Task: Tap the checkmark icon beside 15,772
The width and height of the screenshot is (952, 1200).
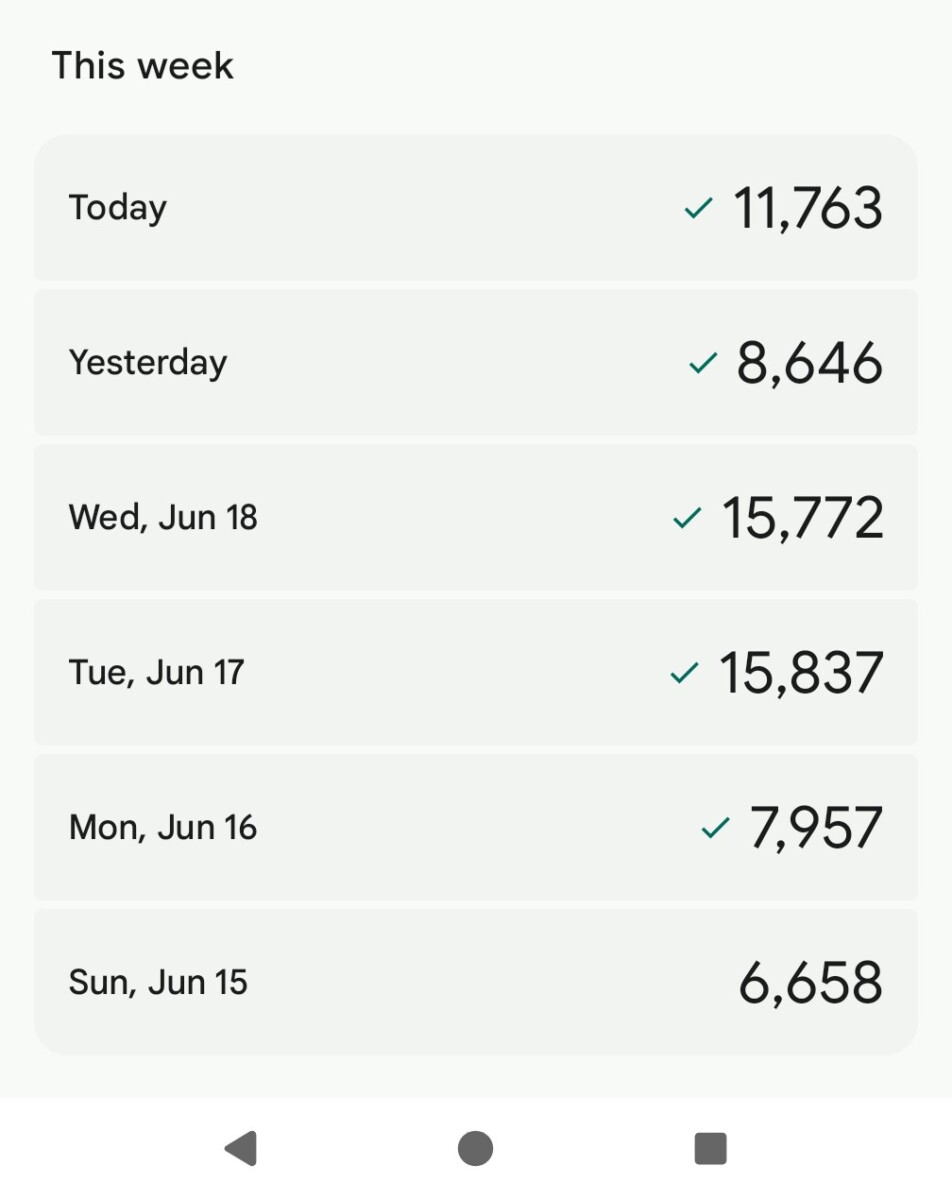Action: [x=687, y=518]
